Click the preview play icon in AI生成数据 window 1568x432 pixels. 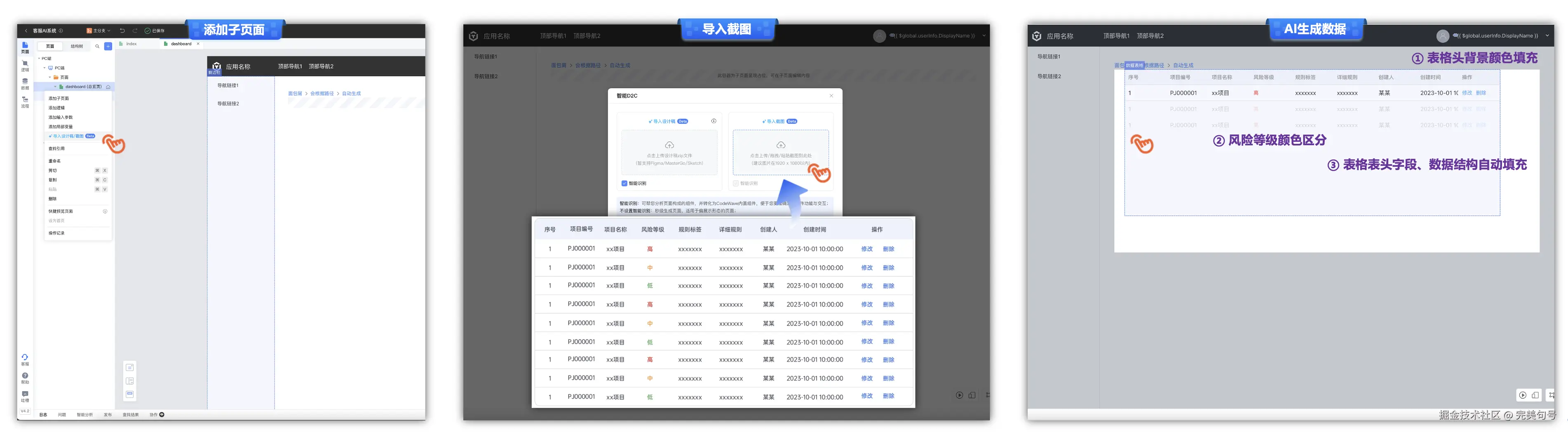pos(1522,395)
